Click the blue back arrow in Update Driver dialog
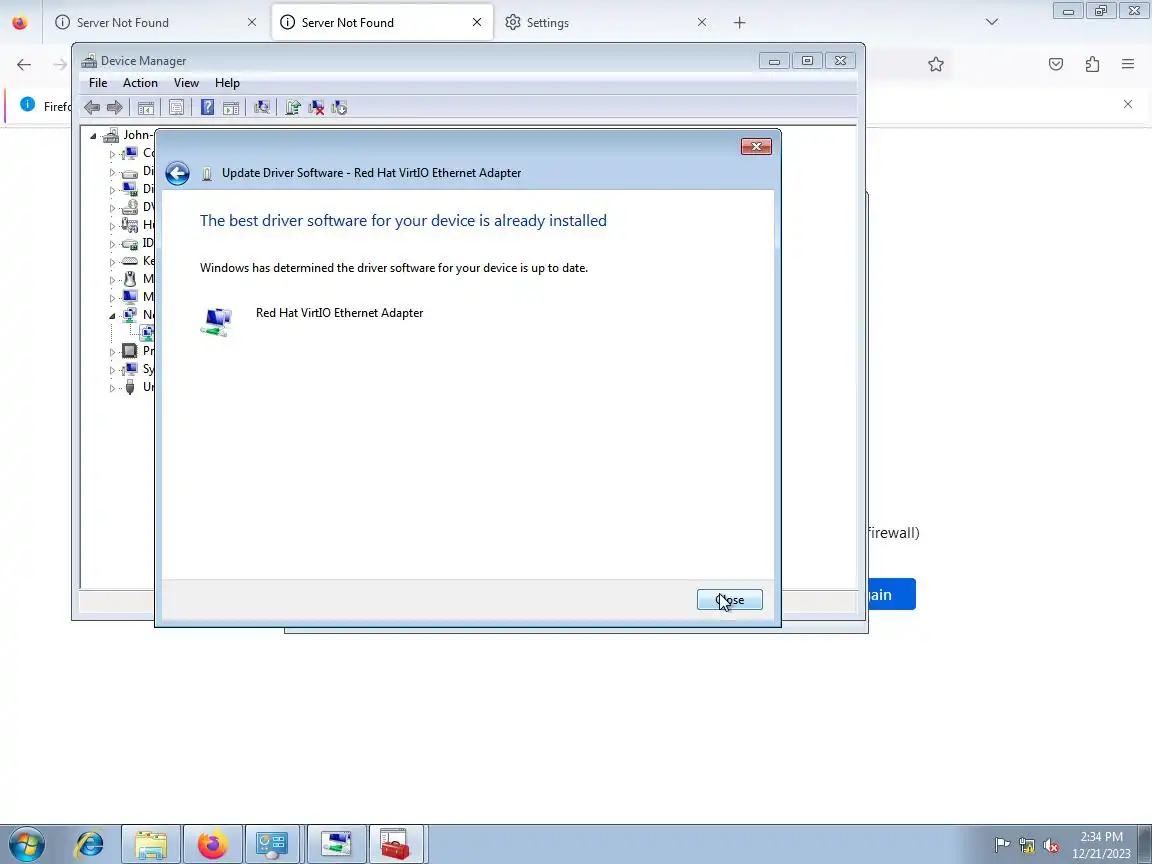The image size is (1152, 864). (177, 173)
